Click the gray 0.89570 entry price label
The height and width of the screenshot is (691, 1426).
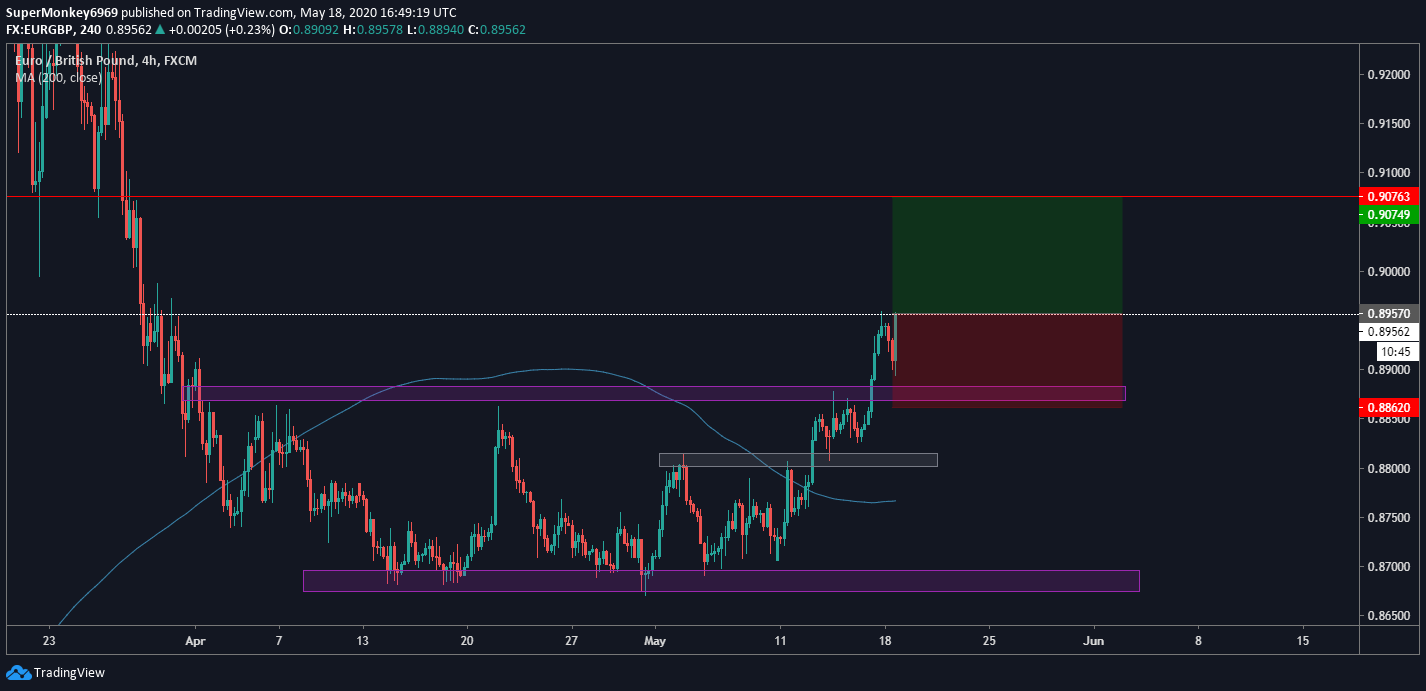[x=1390, y=314]
